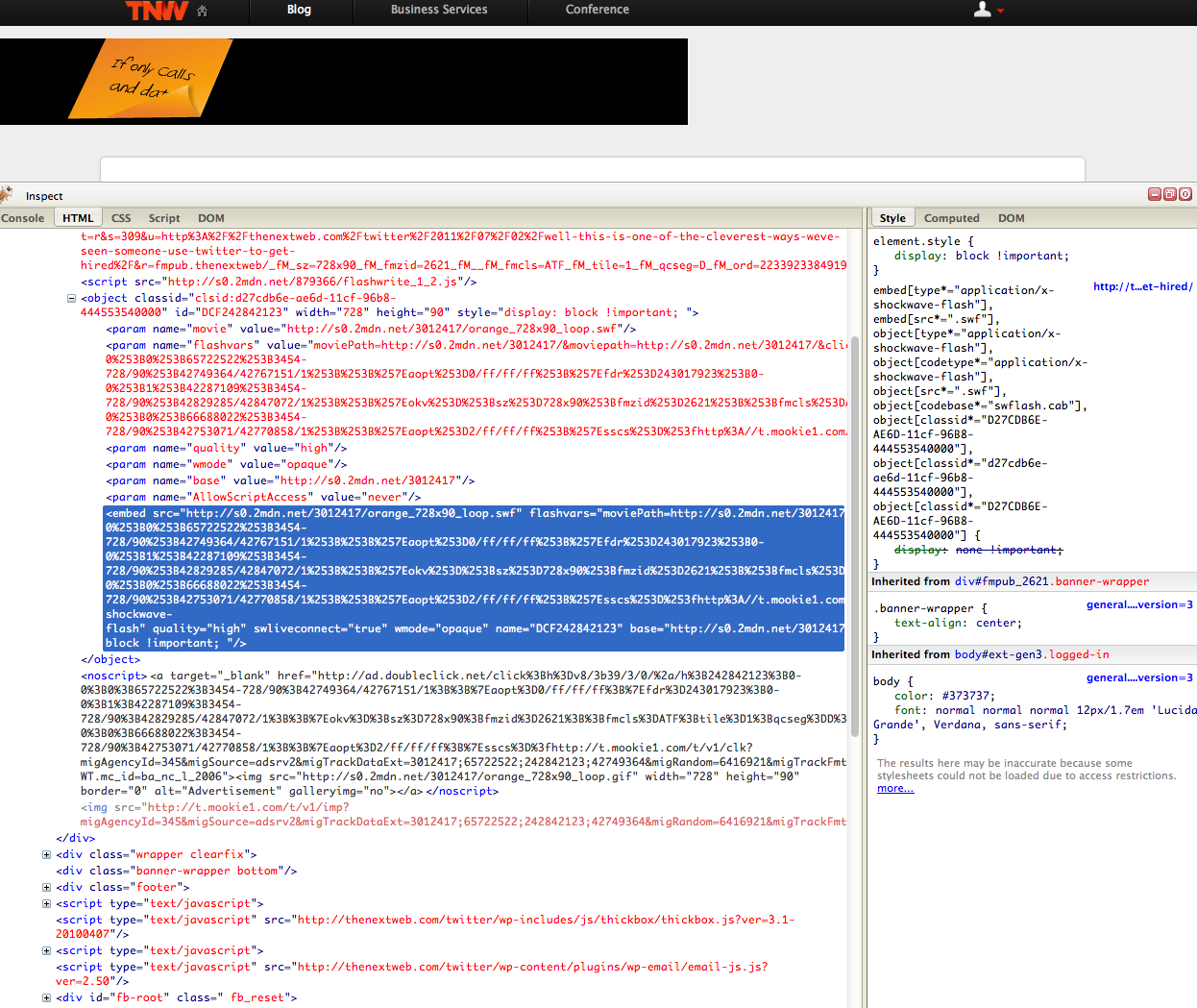Follow the http://t...et-hired/ stylesheet link
1197x1008 pixels.
1142,286
